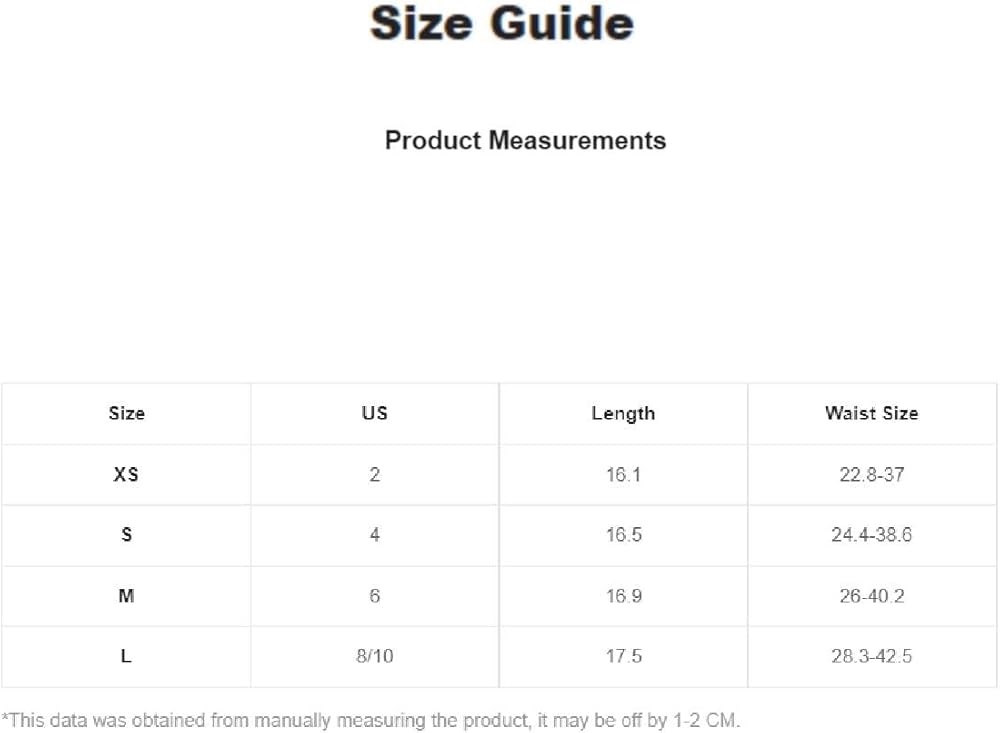The width and height of the screenshot is (1000, 733).
Task: Click the 28.3-42.5 waist size cell
Action: (871, 657)
